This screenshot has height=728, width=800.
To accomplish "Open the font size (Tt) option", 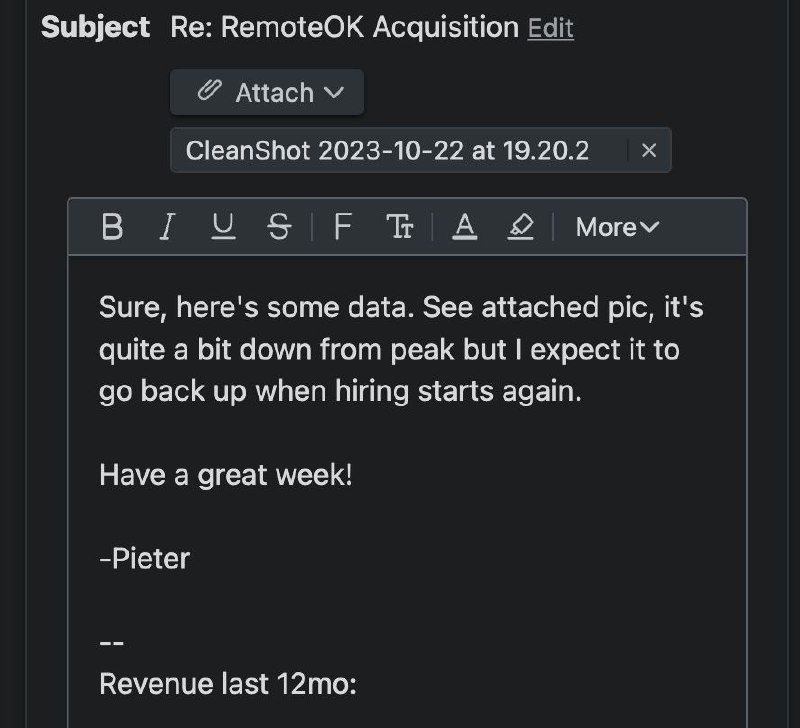I will [x=399, y=227].
